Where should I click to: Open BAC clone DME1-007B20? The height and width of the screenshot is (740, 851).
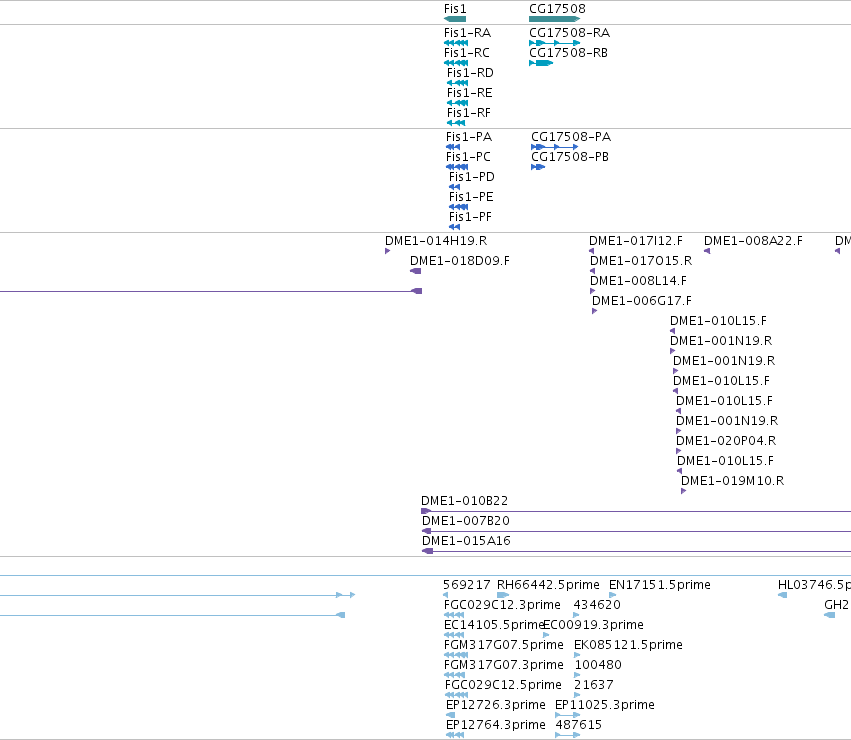(466, 521)
